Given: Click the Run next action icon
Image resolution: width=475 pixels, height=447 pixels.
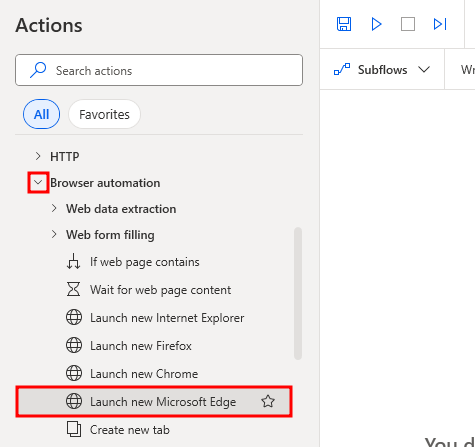Looking at the screenshot, I should click(440, 24).
